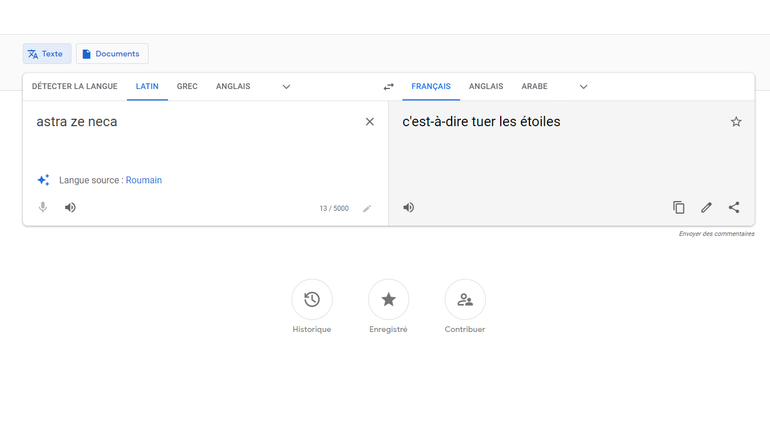
Task: Share the translation via share icon
Action: (734, 208)
